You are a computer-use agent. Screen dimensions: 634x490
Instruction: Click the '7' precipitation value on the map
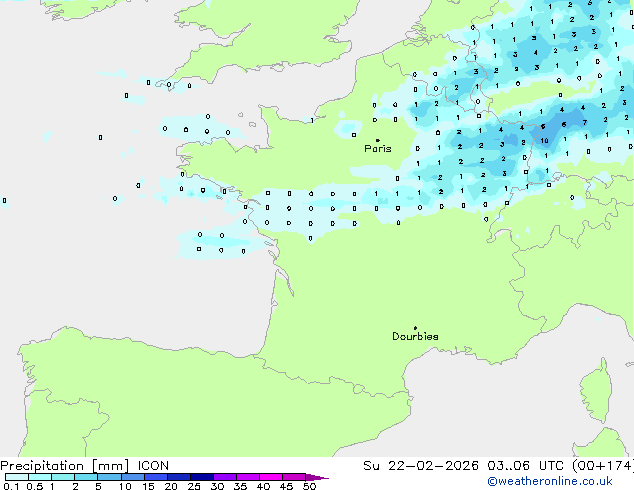(585, 122)
